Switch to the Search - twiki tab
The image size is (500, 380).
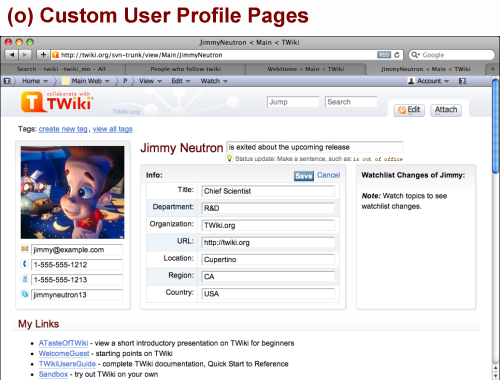64,69
